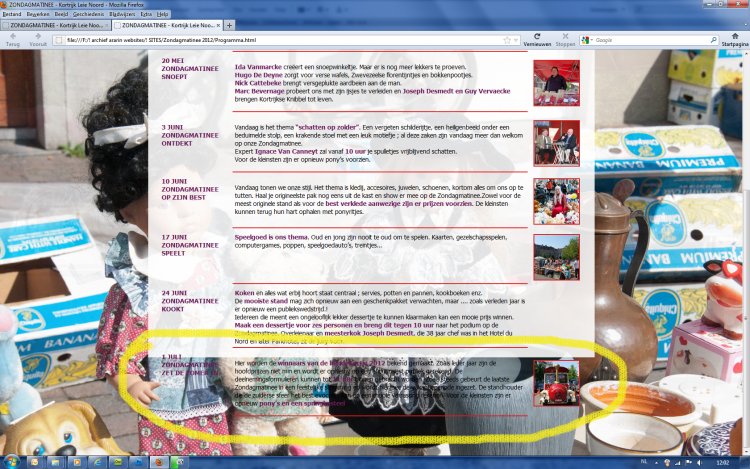Click 'Speelgoed is ons thema'

[271, 237]
